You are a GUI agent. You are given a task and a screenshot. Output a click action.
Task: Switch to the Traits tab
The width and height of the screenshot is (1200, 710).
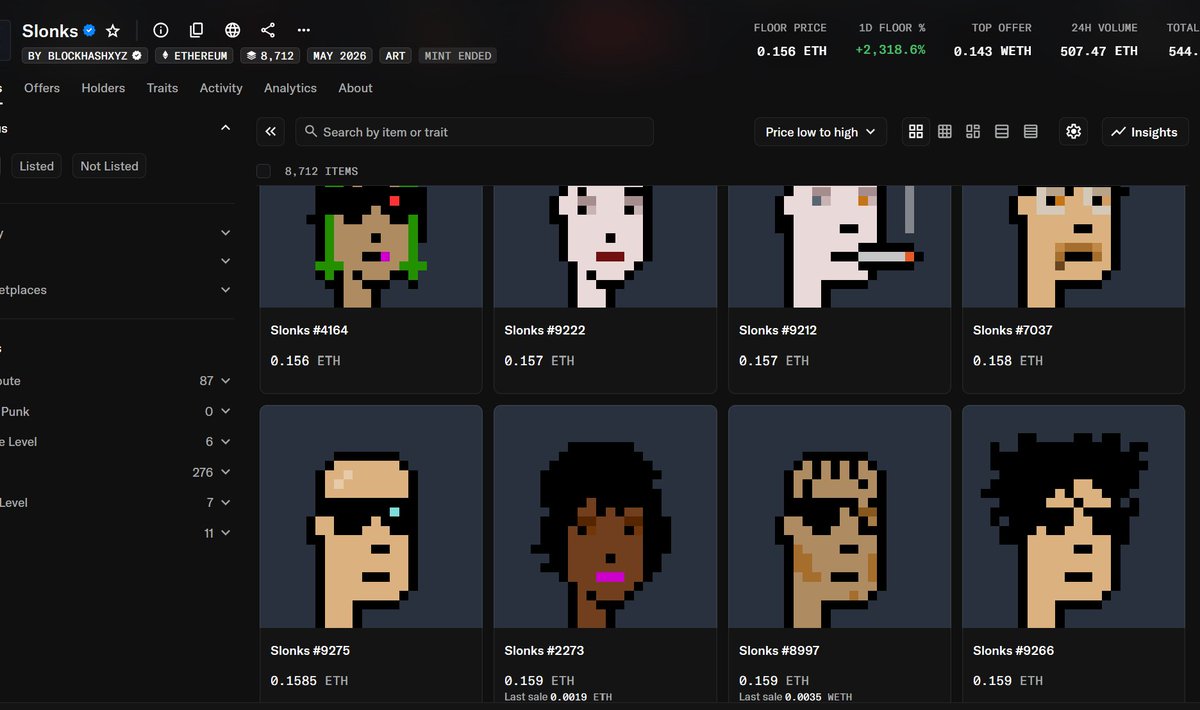pos(162,88)
